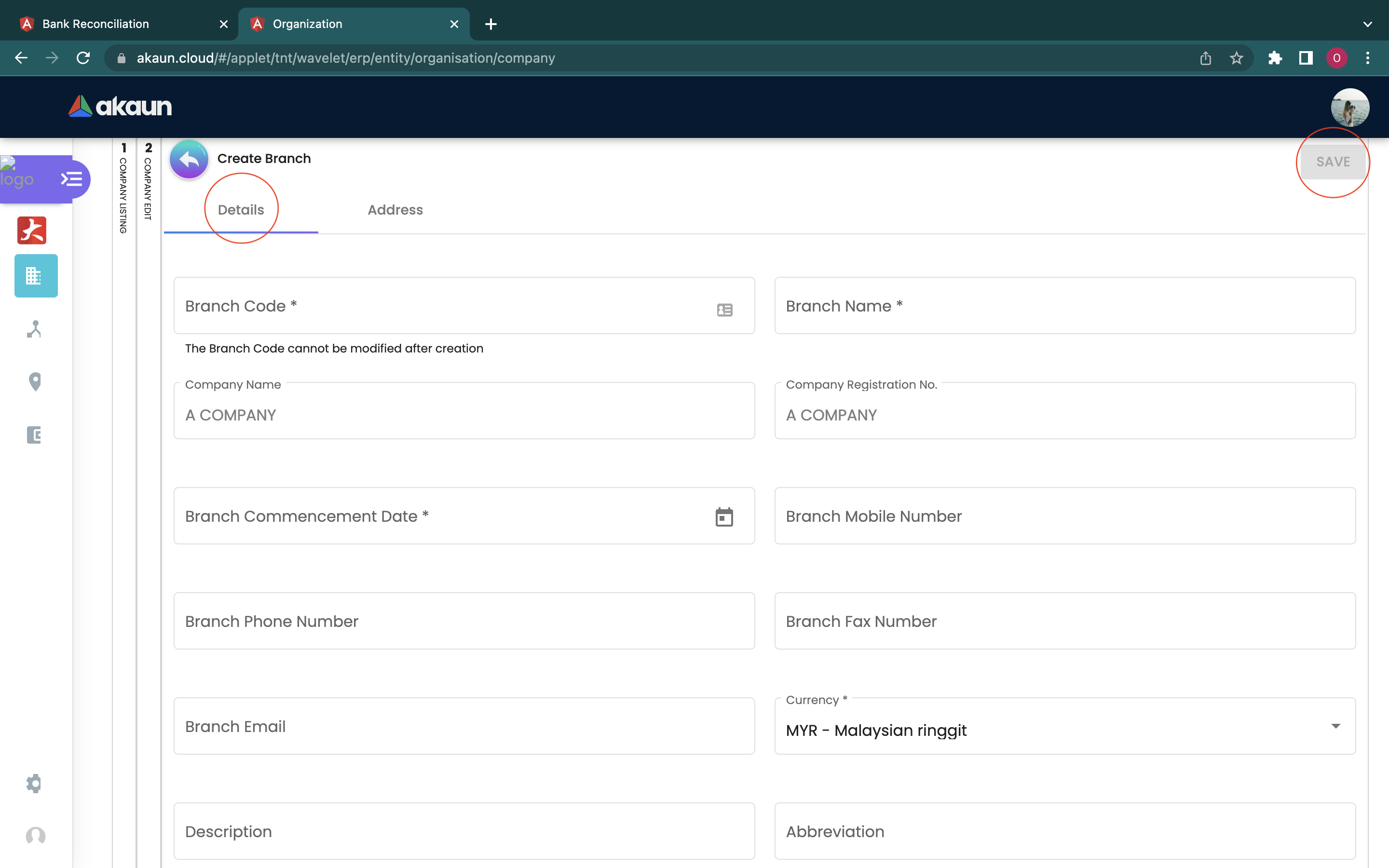Click the Branch Code list icon
The image size is (1389, 868).
(x=724, y=310)
